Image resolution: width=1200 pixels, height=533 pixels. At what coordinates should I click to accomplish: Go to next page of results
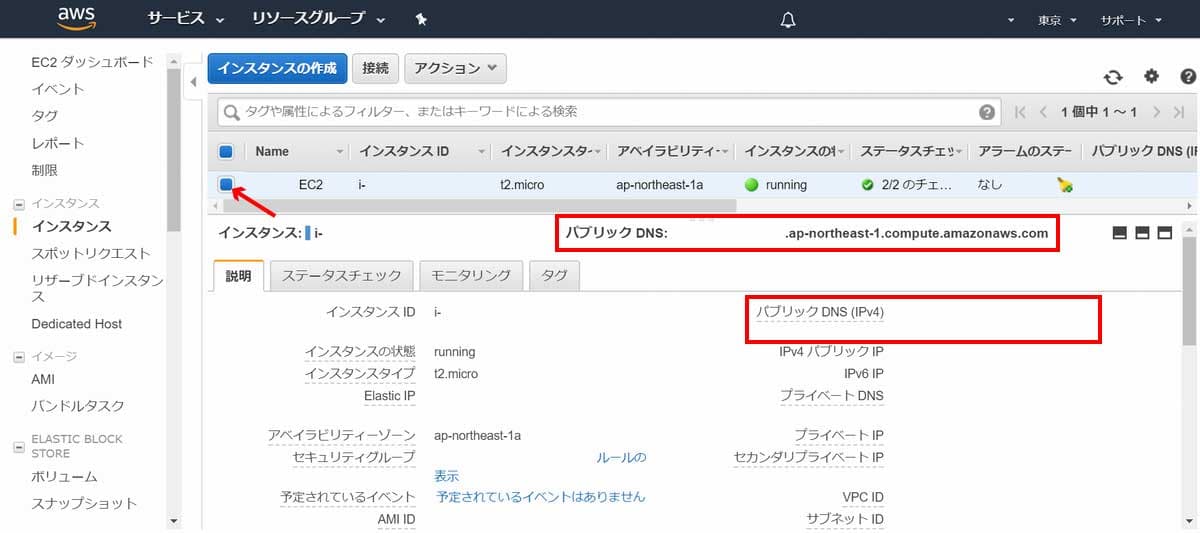[x=1157, y=112]
